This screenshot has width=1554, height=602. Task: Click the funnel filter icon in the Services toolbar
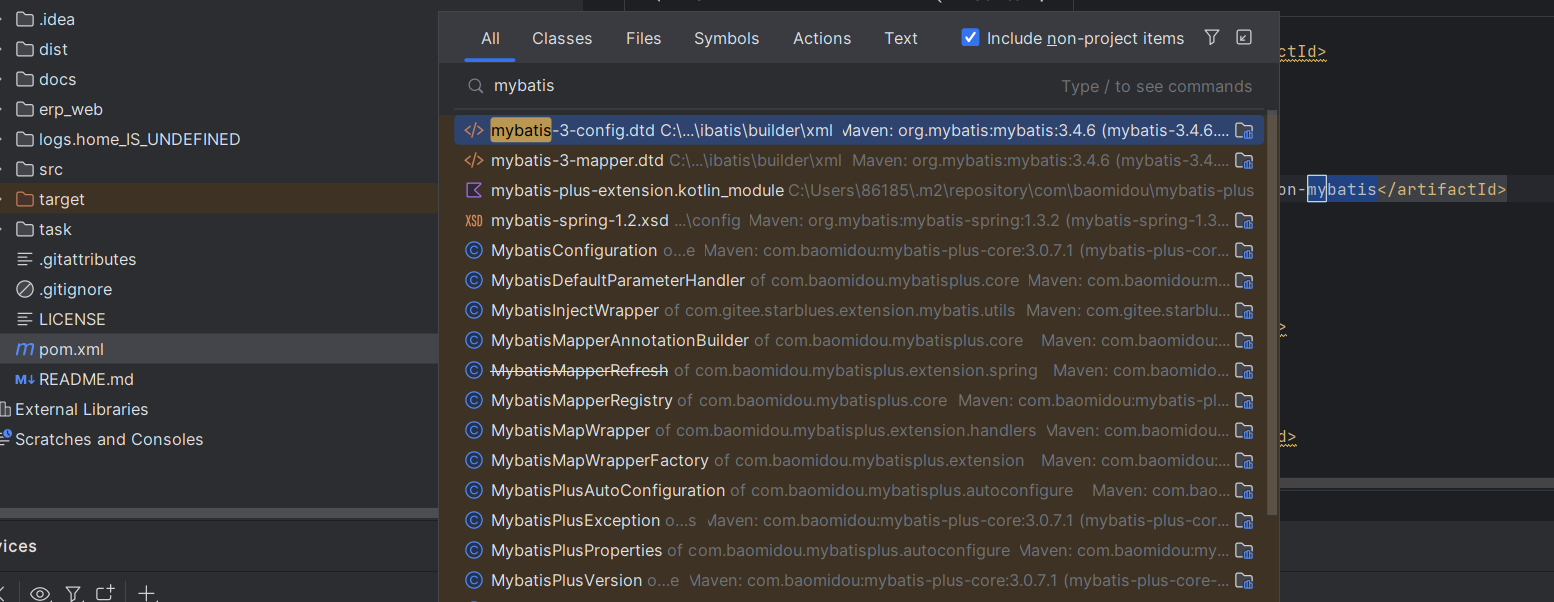click(73, 593)
